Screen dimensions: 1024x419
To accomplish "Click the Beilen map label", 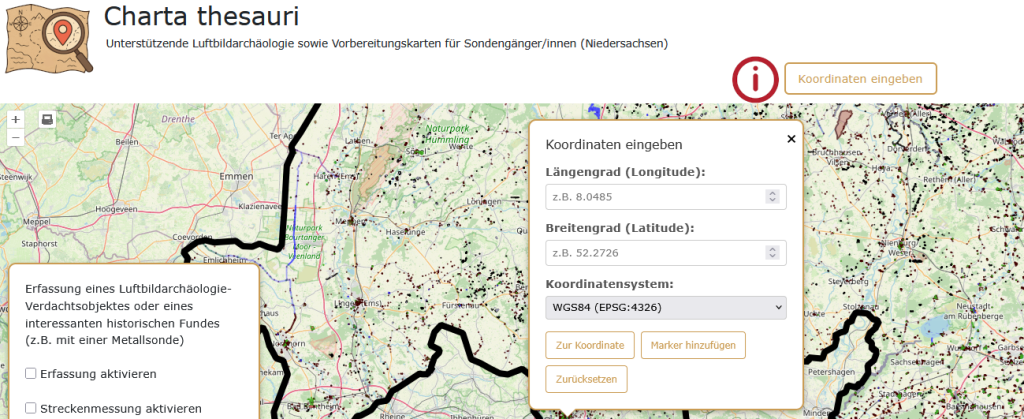I will pos(125,142).
